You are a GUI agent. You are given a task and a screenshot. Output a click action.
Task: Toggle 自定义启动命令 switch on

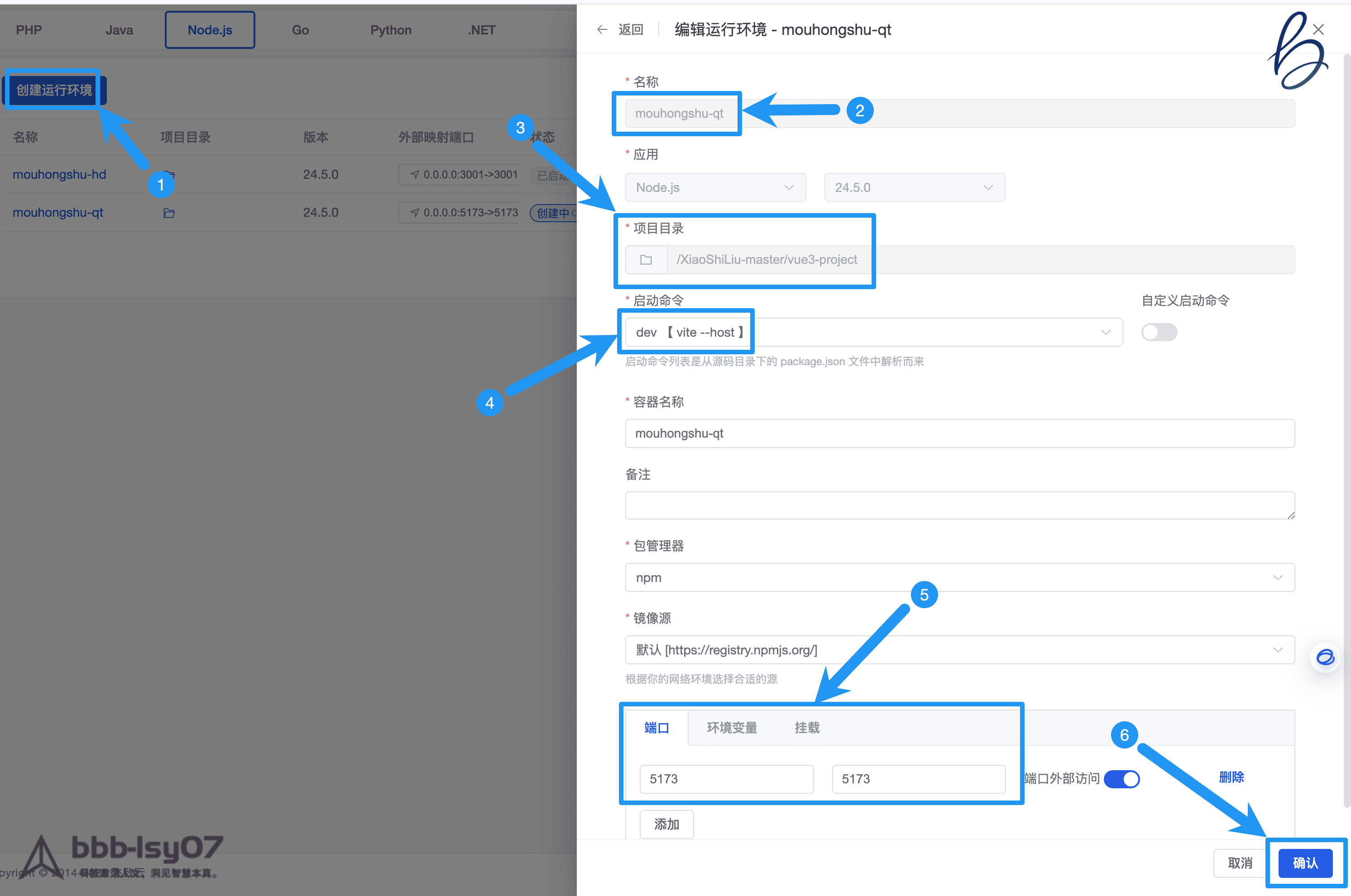coord(1159,332)
